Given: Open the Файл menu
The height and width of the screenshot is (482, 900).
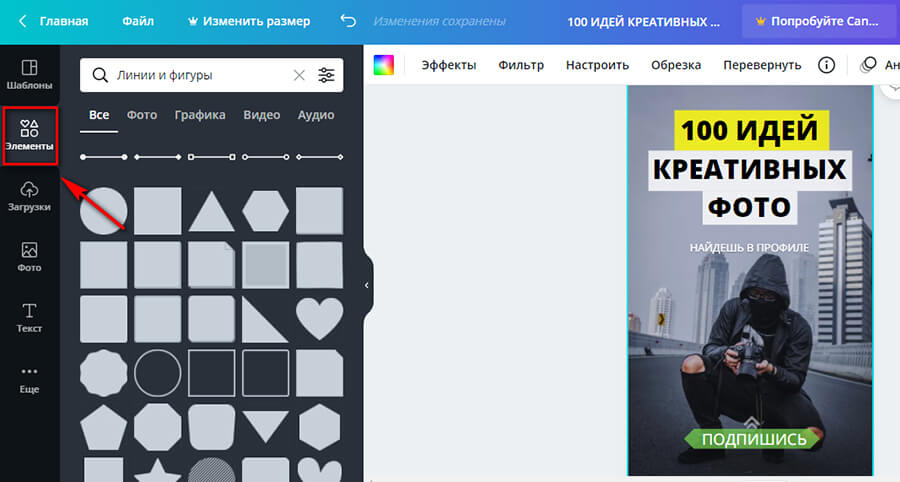Looking at the screenshot, I should [x=138, y=21].
